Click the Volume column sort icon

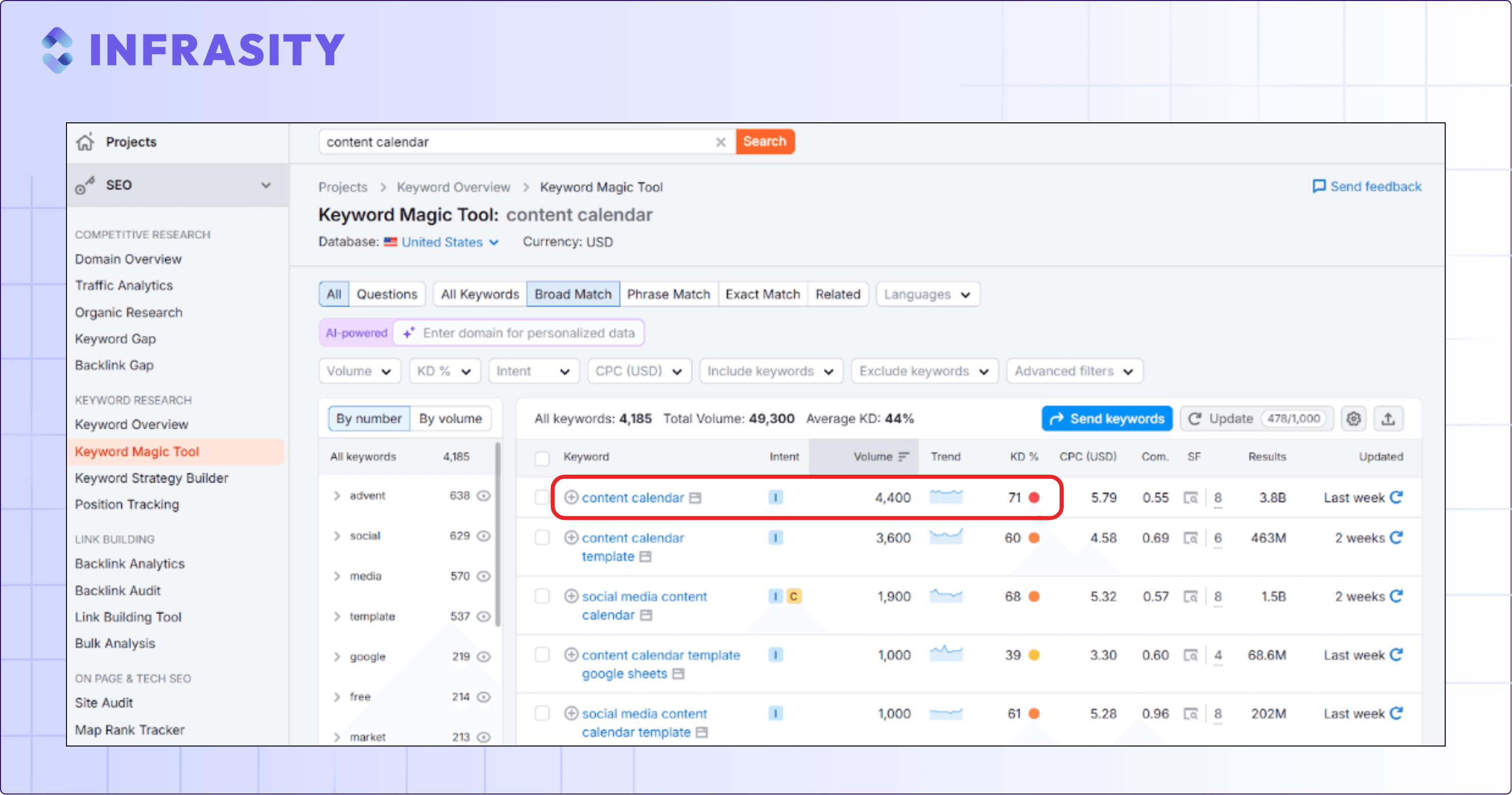pyautogui.click(x=903, y=456)
